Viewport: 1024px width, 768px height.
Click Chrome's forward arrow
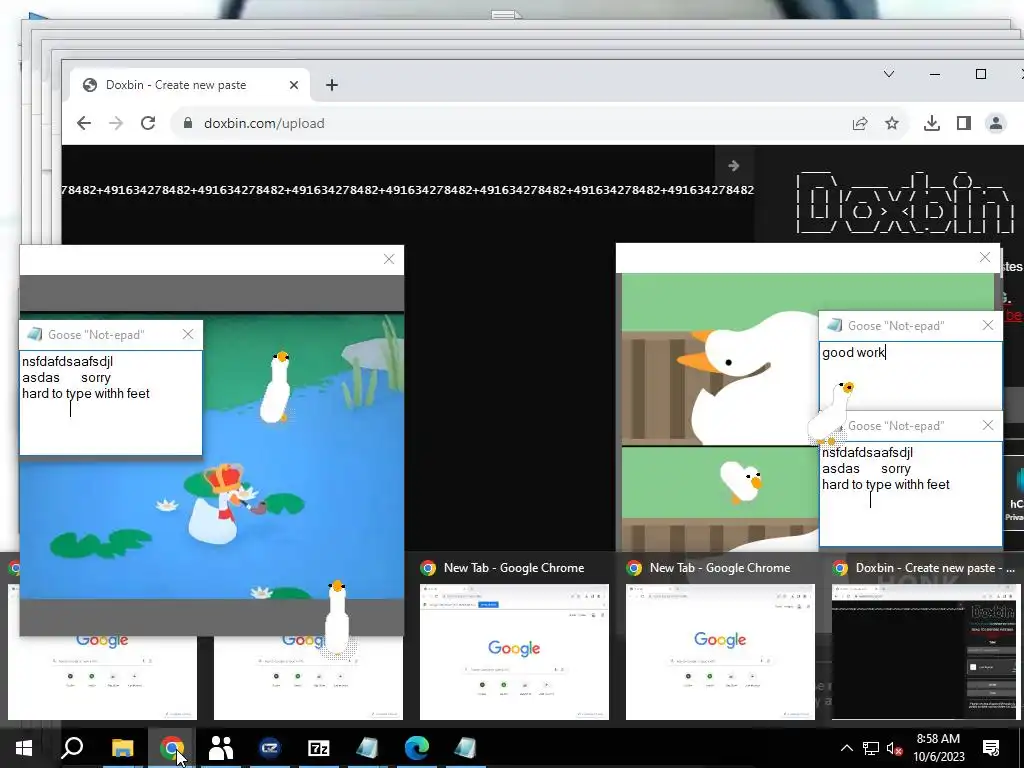coord(116,123)
